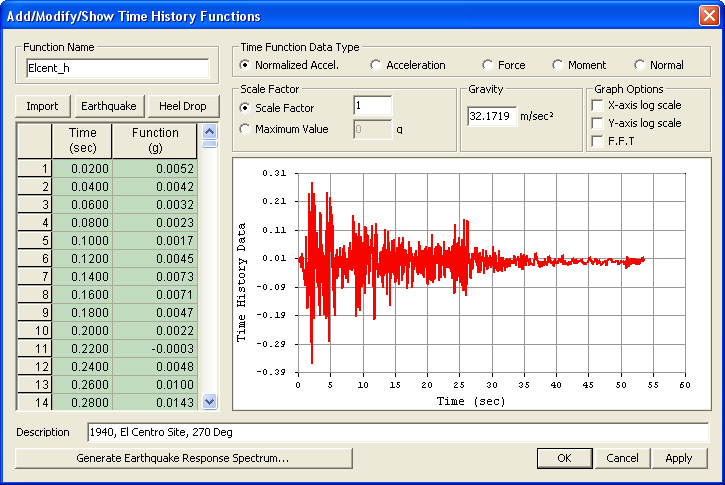Open the Earthquake record selector
725x485 pixels.
tap(109, 106)
